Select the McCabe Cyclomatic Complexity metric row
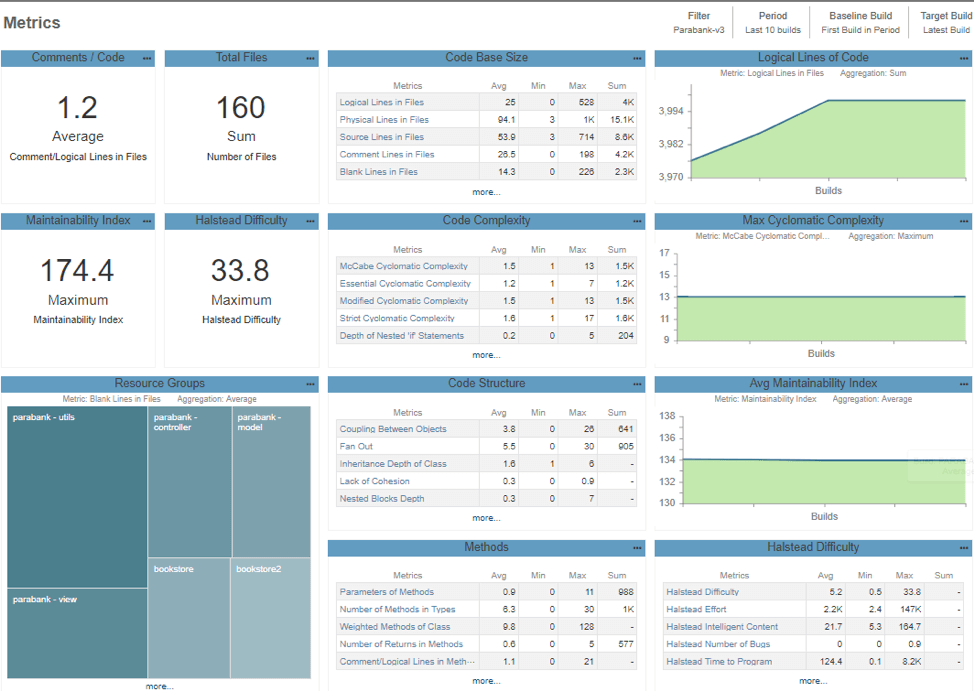 (x=404, y=266)
